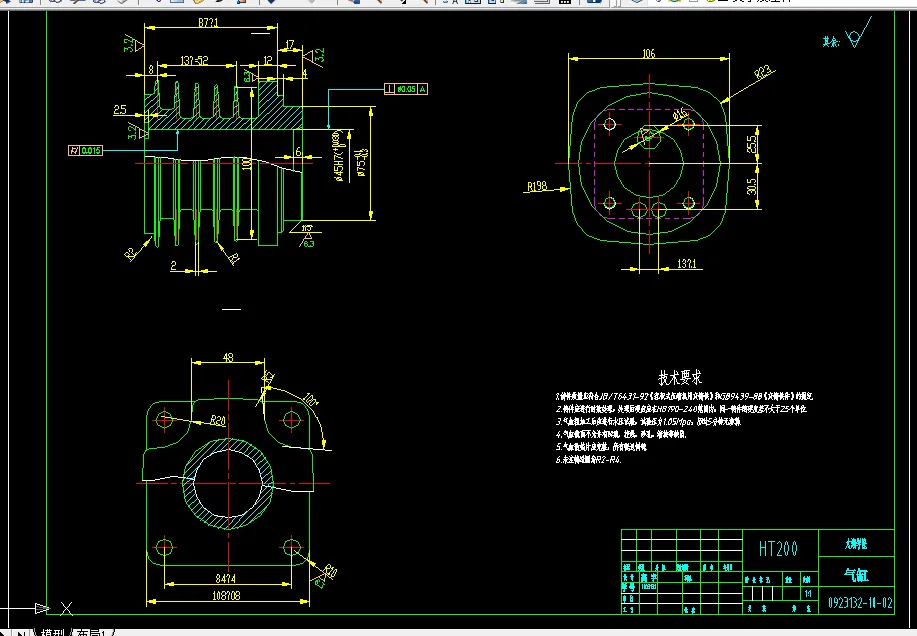Select the R2 fin radius dimension
917x636 pixels.
pyautogui.click(x=130, y=253)
